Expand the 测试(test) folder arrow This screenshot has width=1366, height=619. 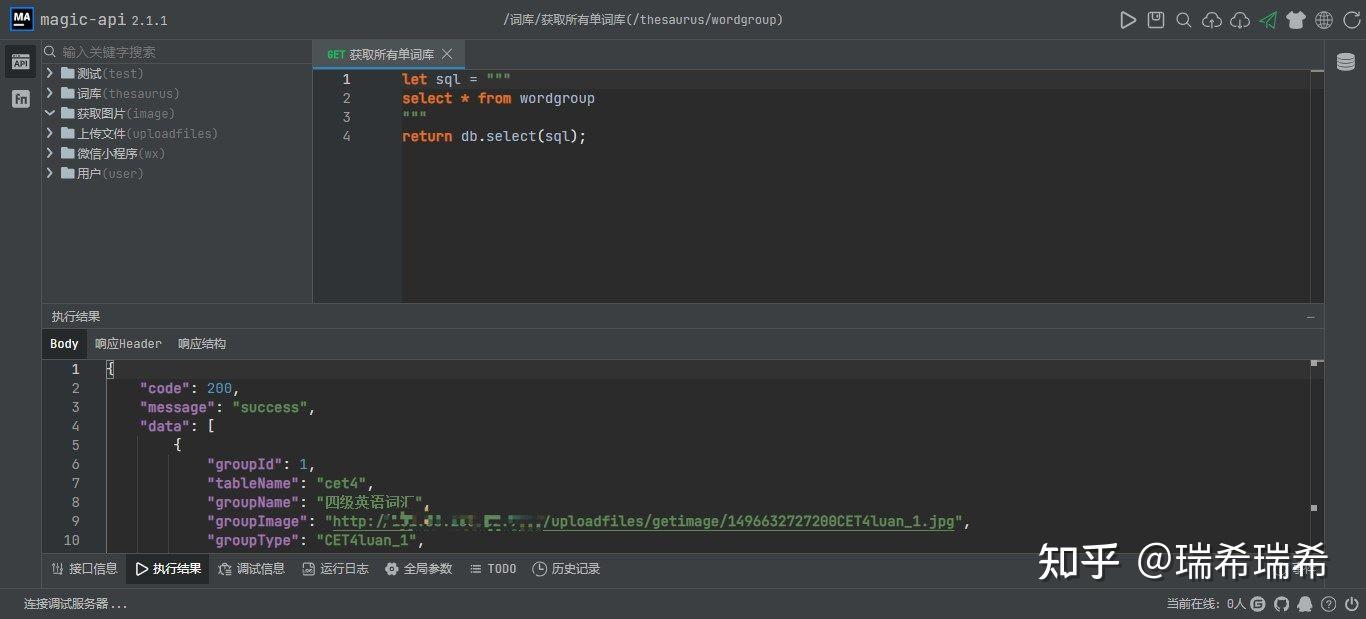click(x=50, y=73)
